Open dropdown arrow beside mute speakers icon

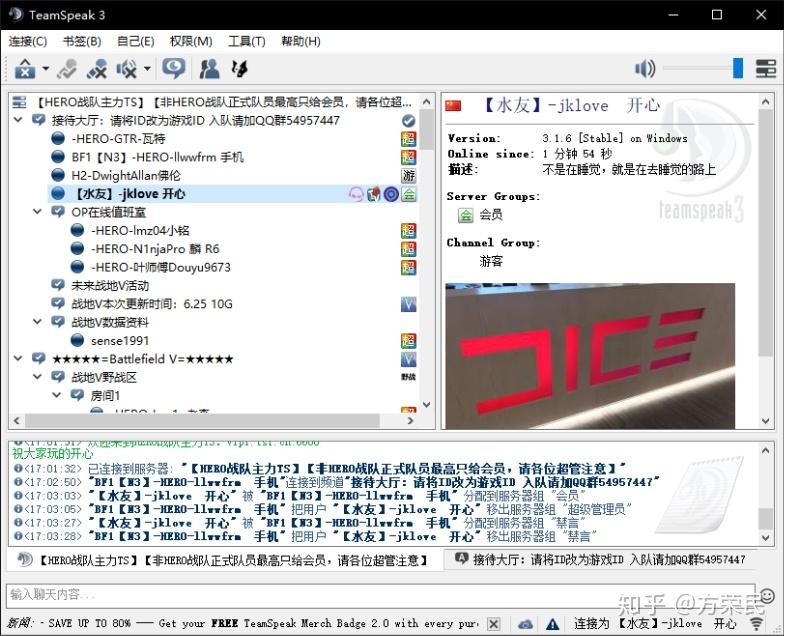147,69
